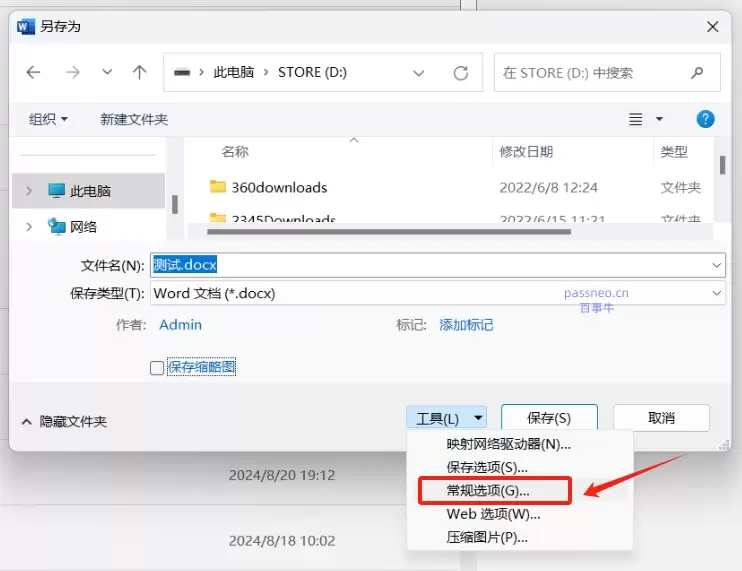Viewport: 742px width, 571px height.
Task: Go back using the left arrow
Action: (x=33, y=72)
